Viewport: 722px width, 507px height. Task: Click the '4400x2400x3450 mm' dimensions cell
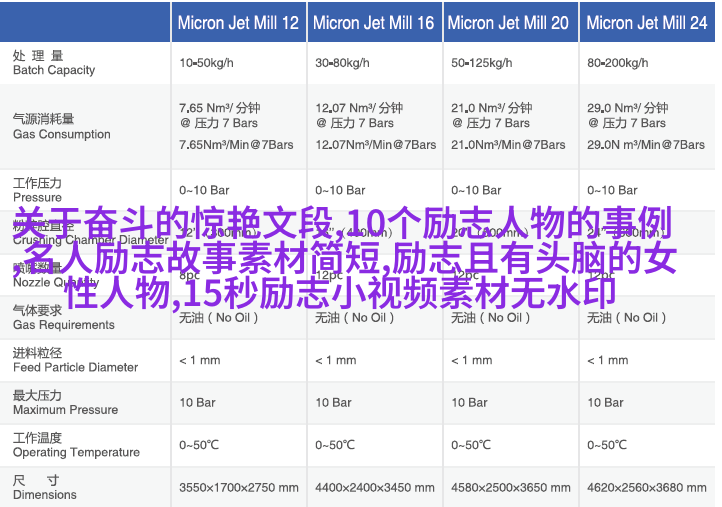click(x=375, y=487)
